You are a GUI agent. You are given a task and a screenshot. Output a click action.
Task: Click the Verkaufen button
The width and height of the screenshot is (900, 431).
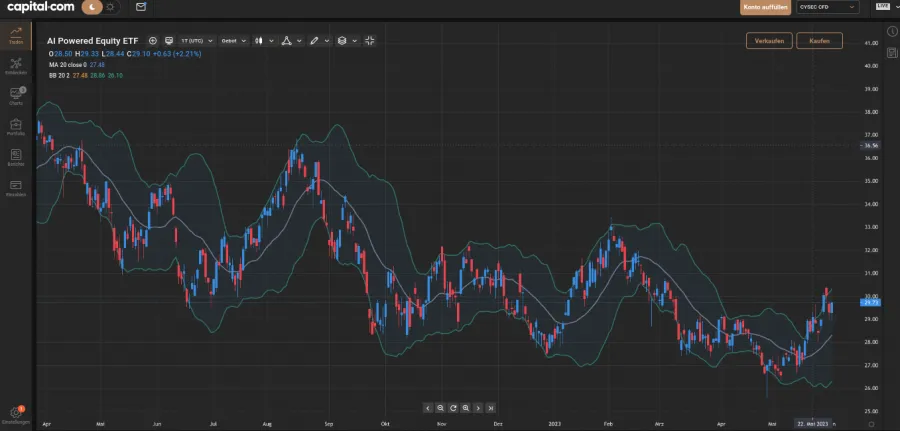point(769,41)
